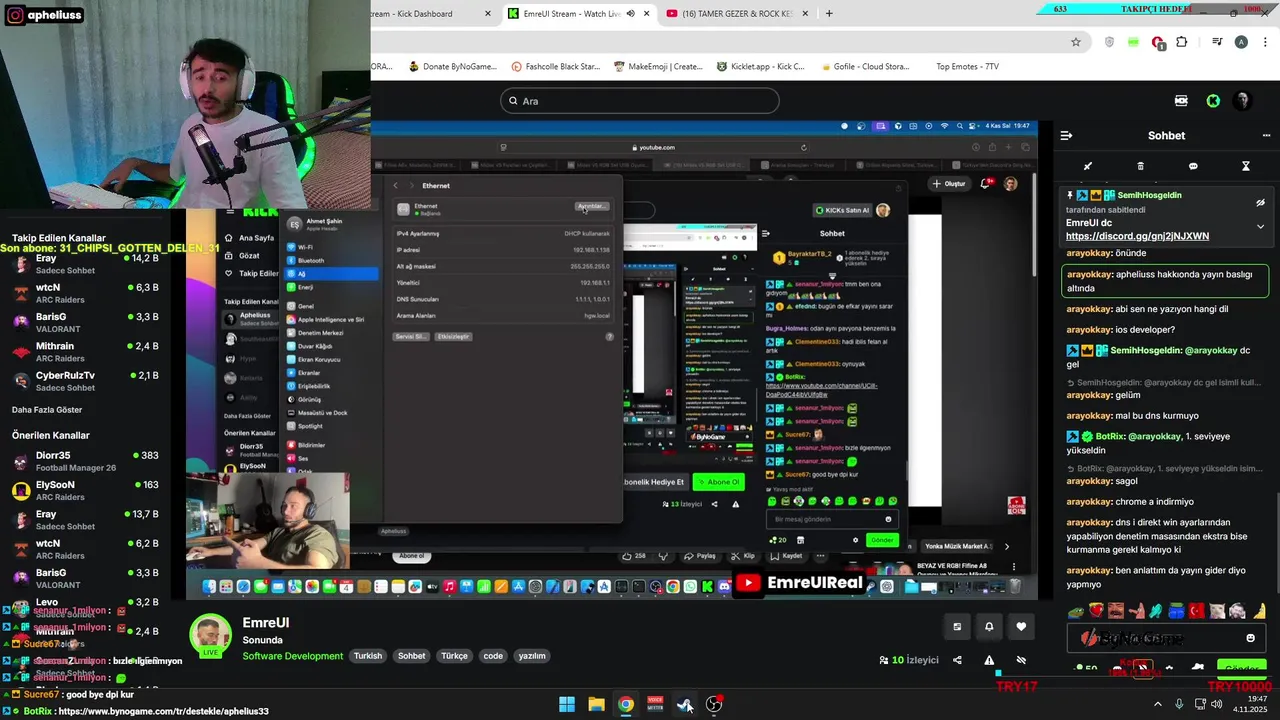Click the heart follow button for EmreUI
1280x720 pixels.
coord(1021,627)
